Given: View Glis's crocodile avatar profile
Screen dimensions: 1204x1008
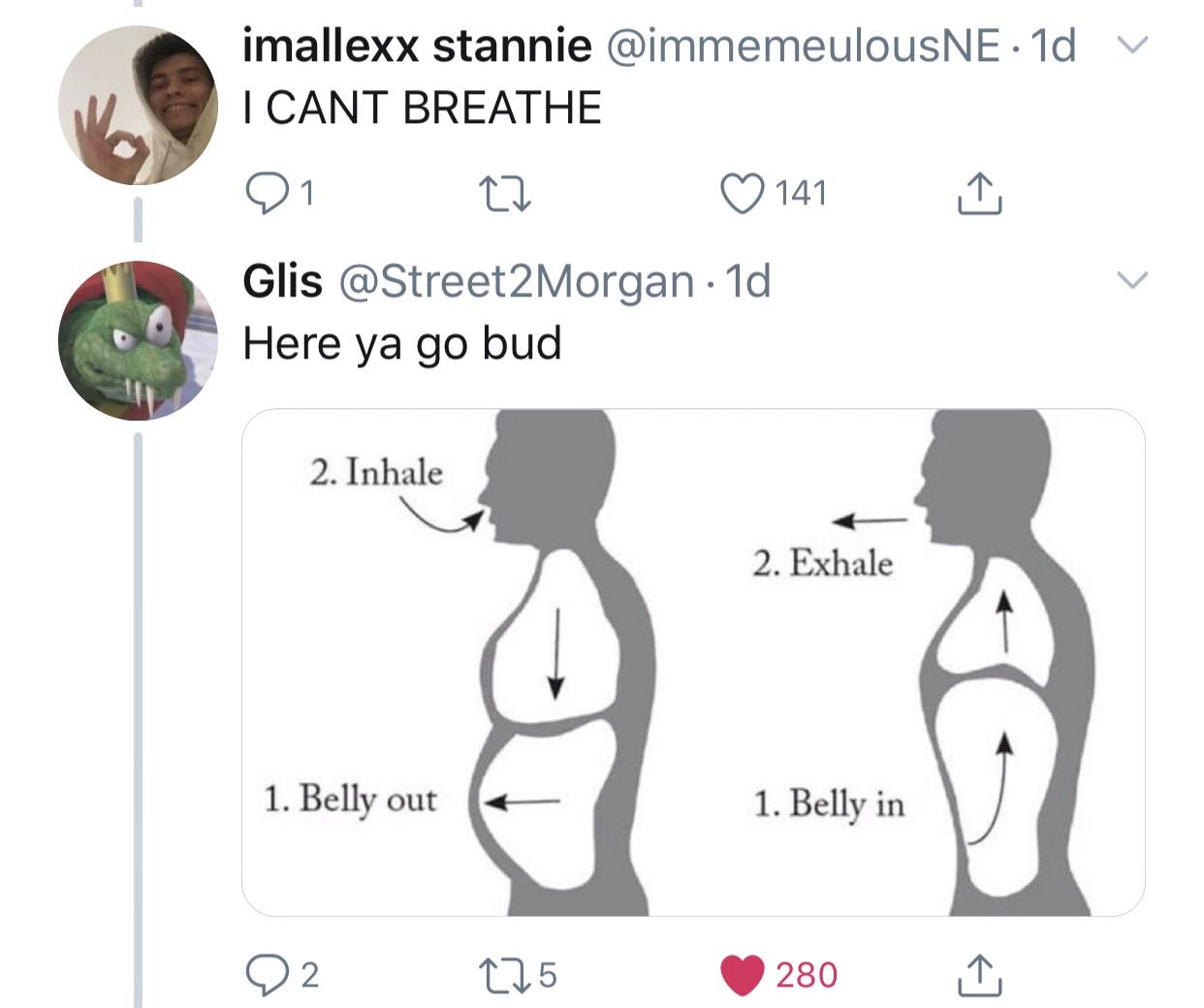Looking at the screenshot, I should coord(137,339).
